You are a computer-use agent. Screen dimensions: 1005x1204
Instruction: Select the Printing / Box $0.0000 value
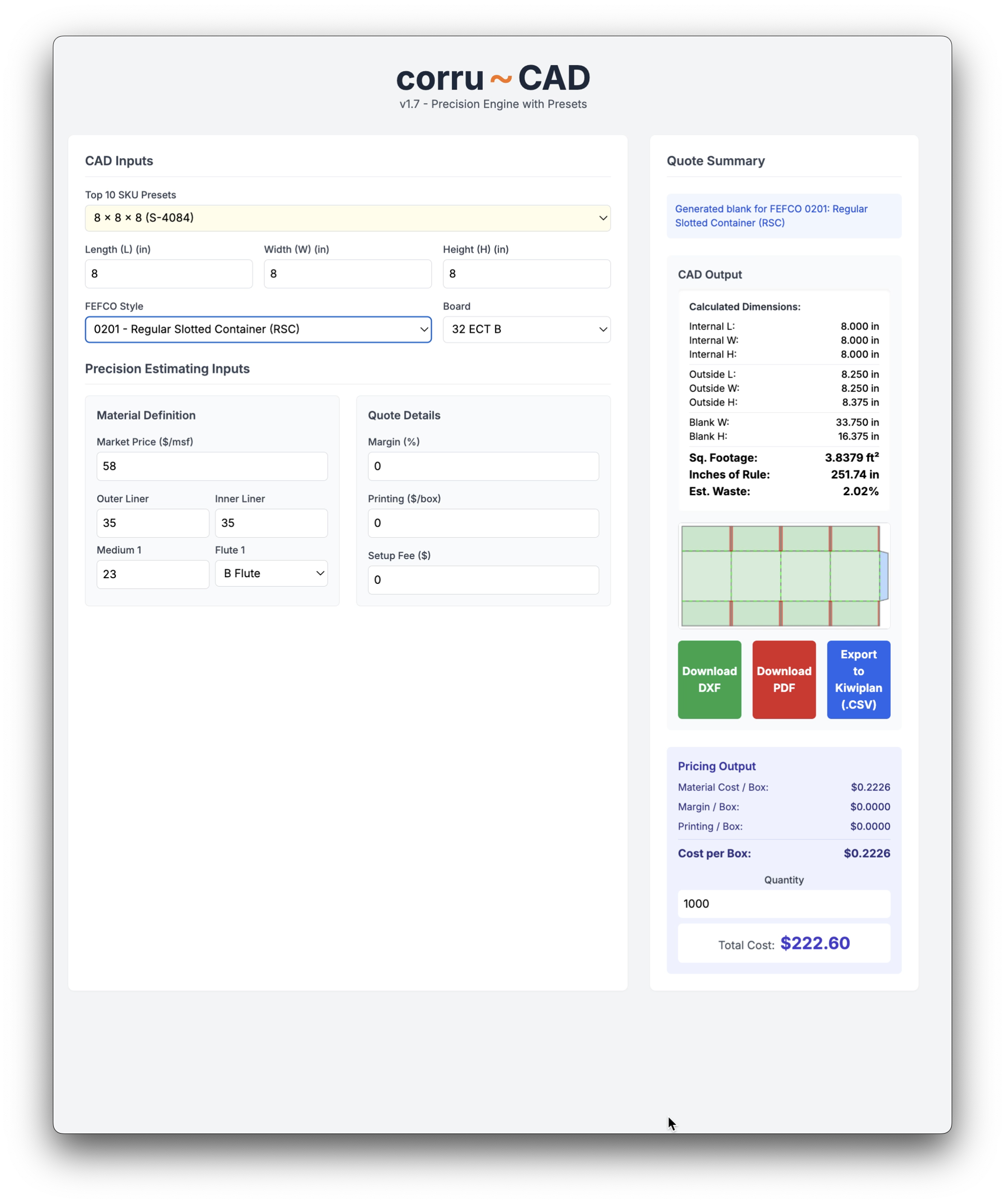[x=870, y=826]
